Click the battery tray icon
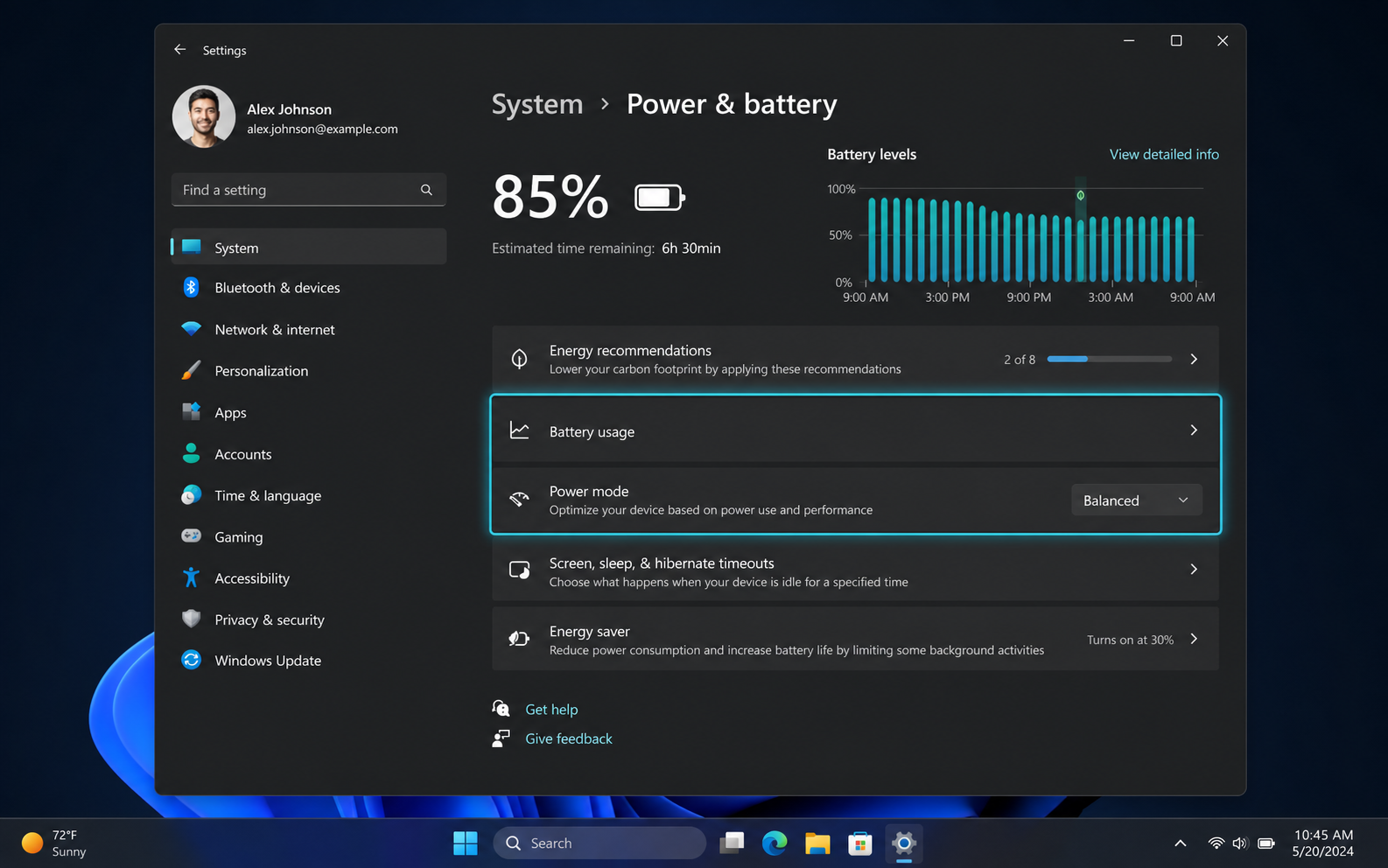 pyautogui.click(x=1266, y=843)
